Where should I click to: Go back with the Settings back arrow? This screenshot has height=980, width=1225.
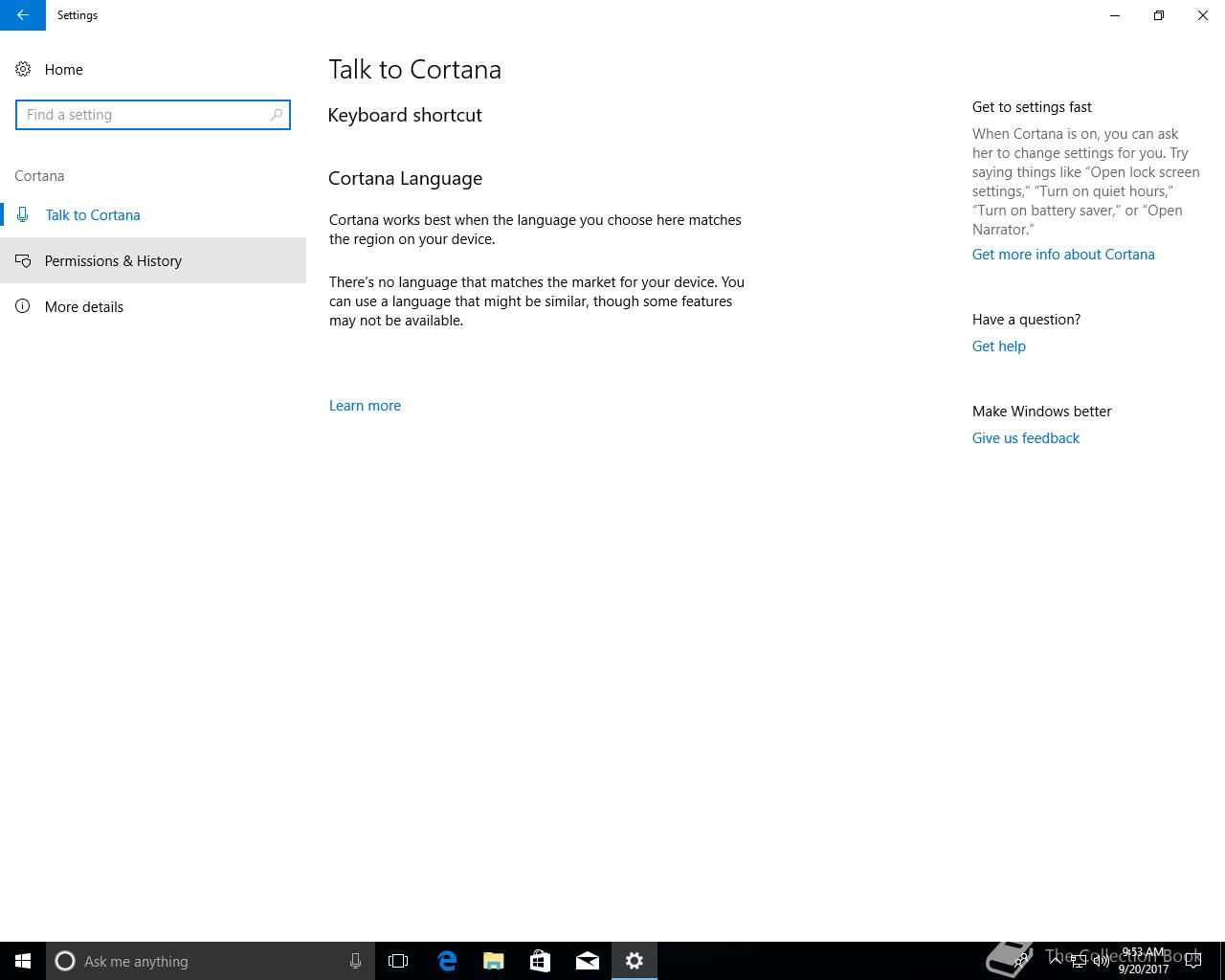[22, 15]
